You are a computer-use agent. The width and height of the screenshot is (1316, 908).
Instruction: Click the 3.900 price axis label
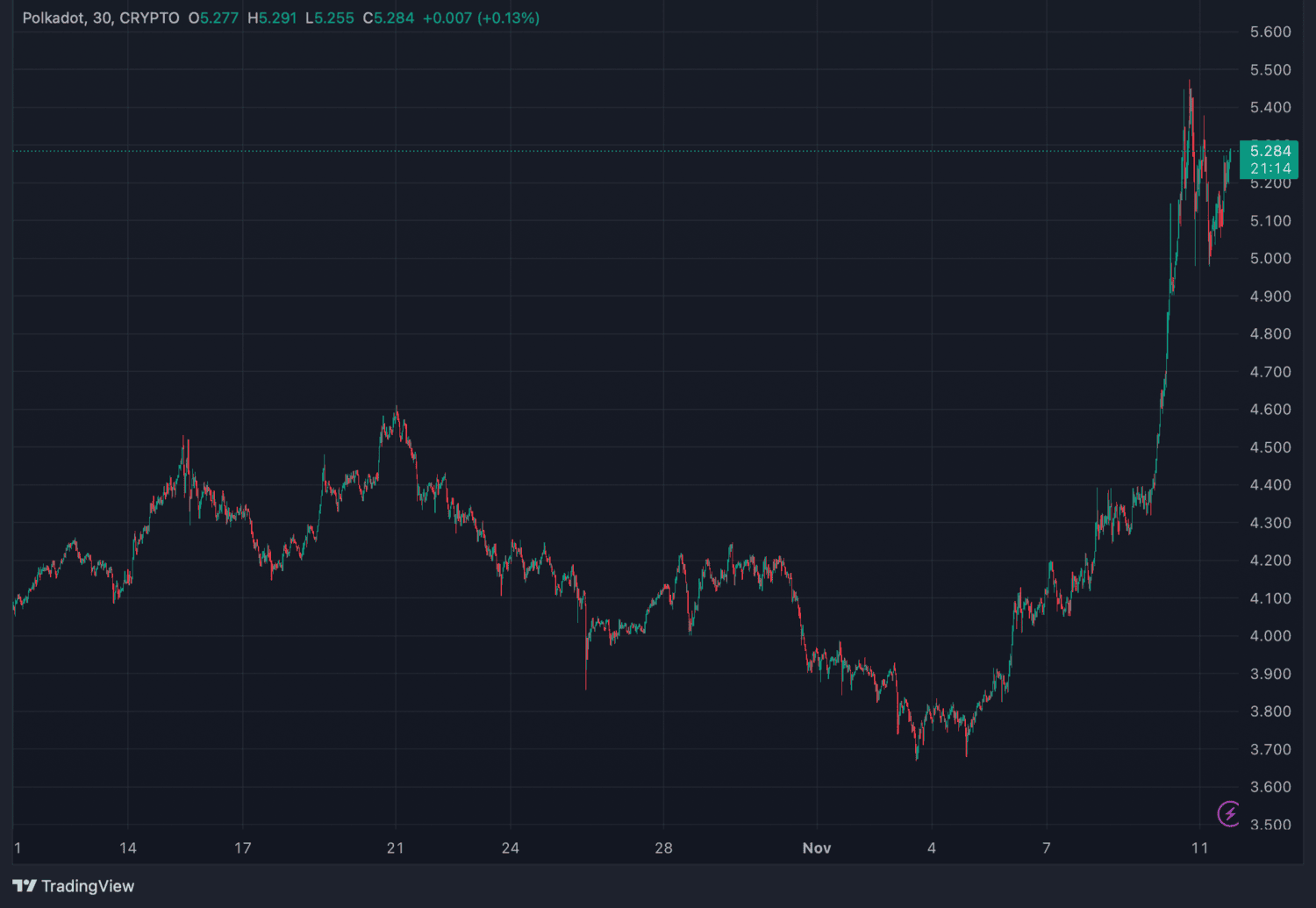tap(1270, 673)
